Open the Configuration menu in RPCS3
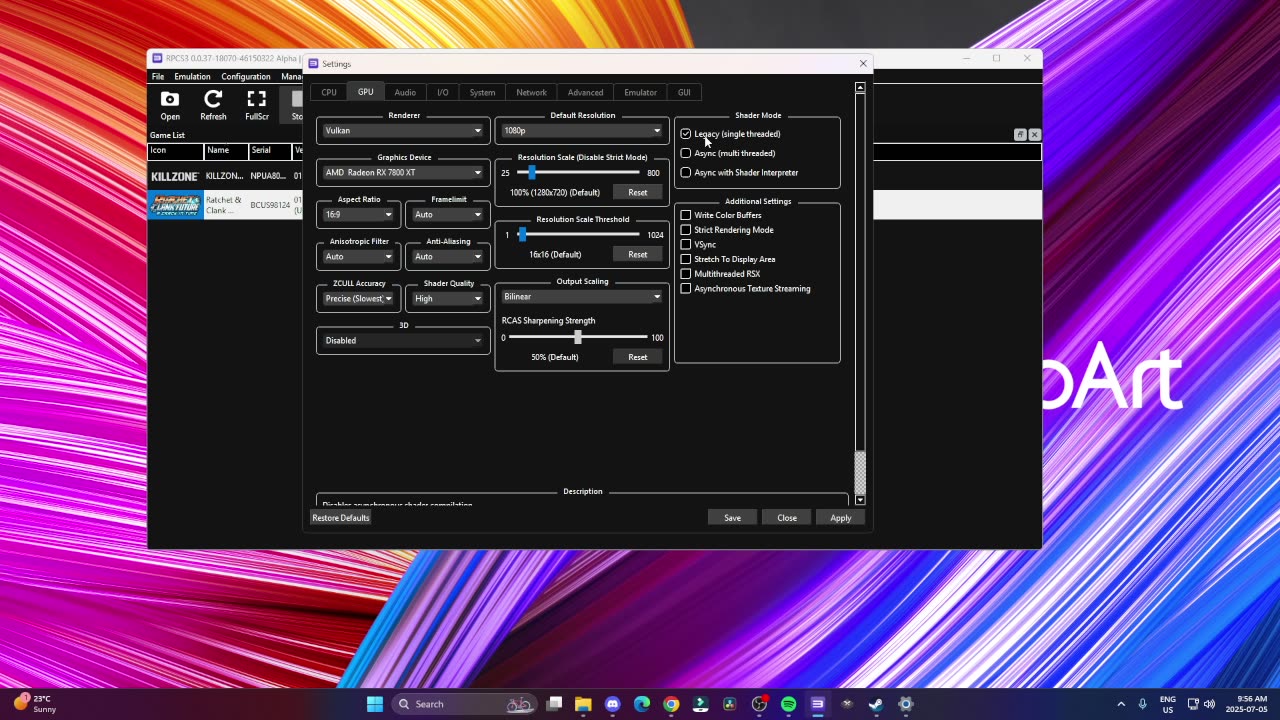Viewport: 1280px width, 720px height. point(246,77)
